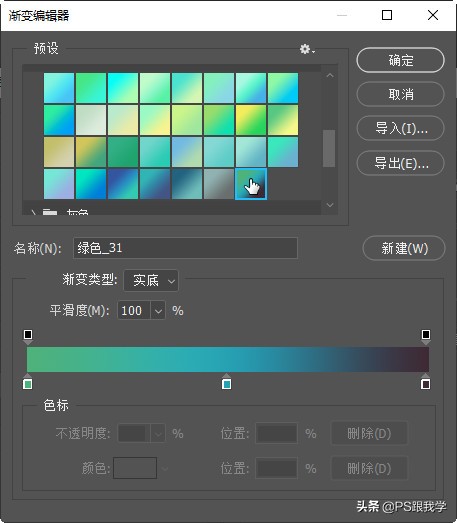
Task: Select the right opacity stop above gradient bar
Action: pos(426,336)
